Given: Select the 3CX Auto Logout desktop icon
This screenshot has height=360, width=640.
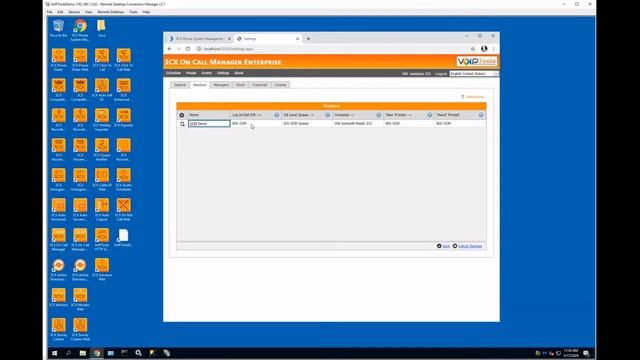Looking at the screenshot, I should click(x=102, y=209).
